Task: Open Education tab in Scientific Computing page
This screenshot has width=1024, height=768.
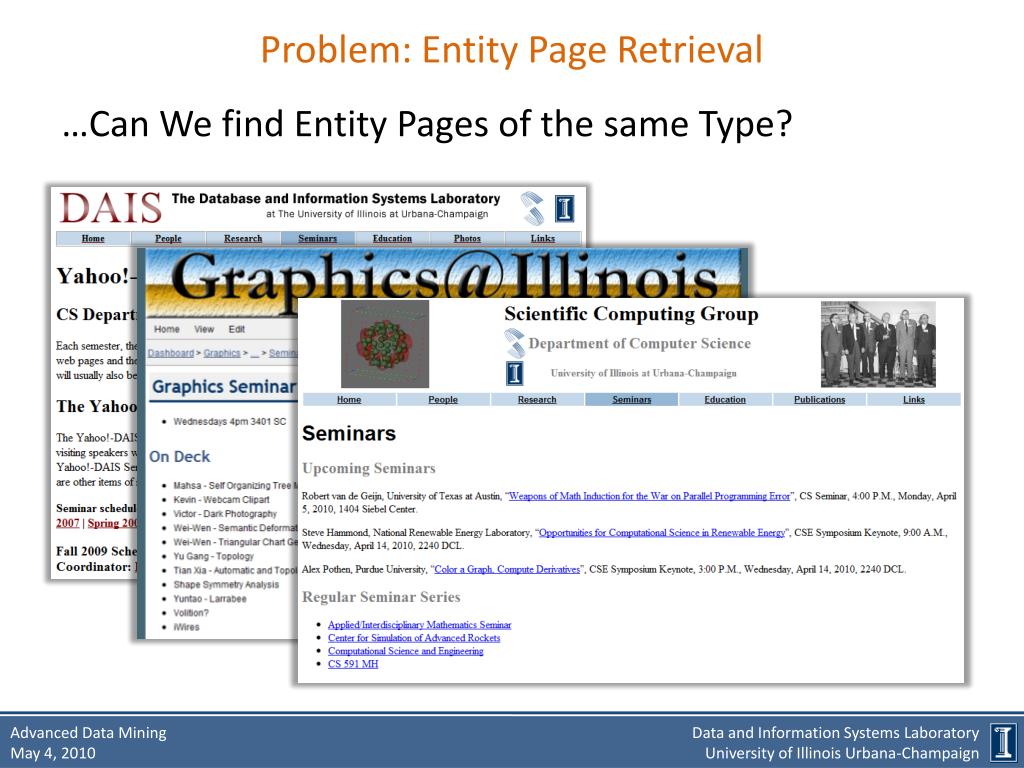Action: [725, 400]
